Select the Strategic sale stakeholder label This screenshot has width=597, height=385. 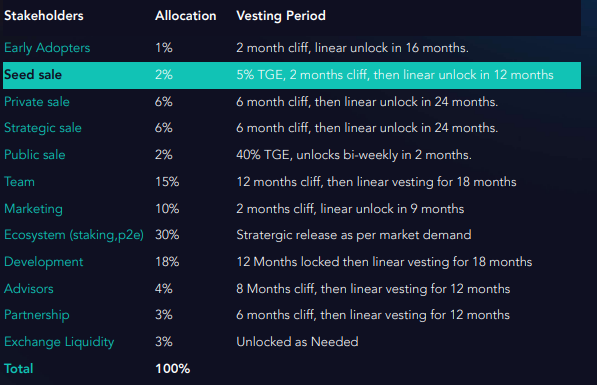click(x=43, y=128)
